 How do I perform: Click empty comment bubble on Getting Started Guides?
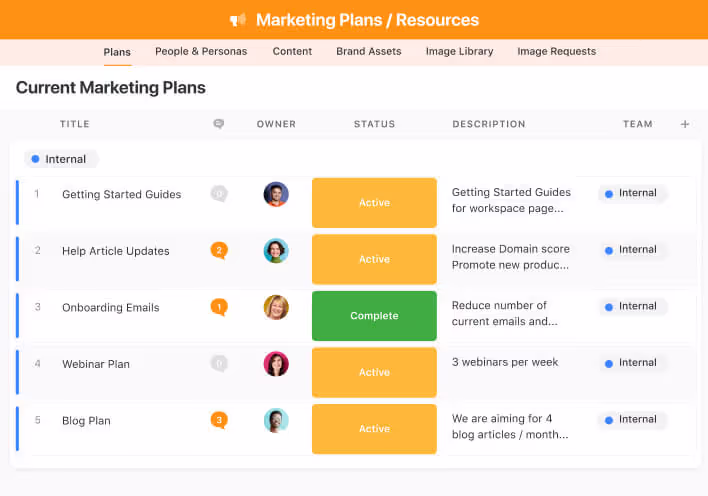(218, 194)
